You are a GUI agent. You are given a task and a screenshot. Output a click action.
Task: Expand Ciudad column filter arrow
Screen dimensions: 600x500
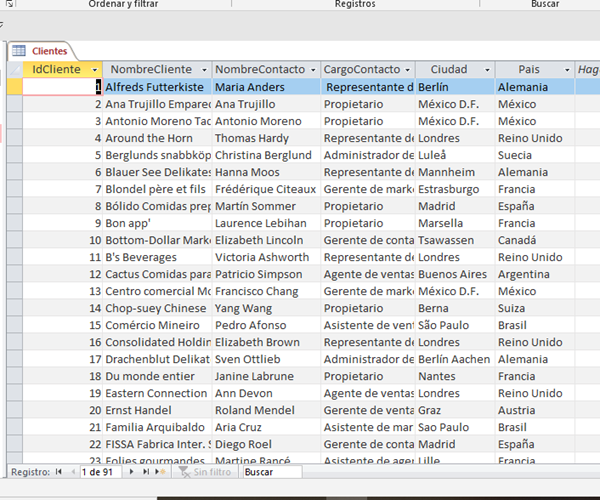click(x=486, y=70)
